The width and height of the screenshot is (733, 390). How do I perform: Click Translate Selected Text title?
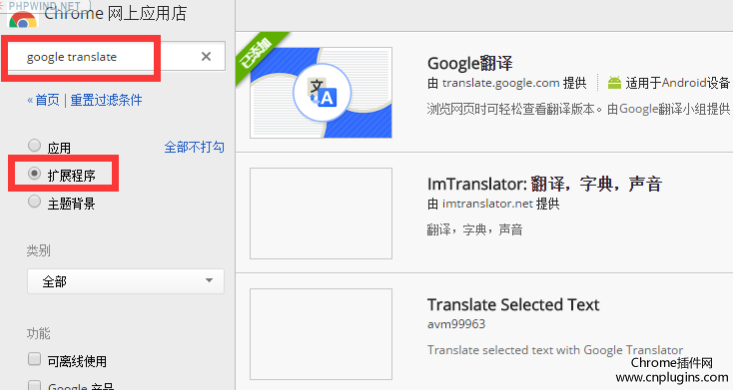pyautogui.click(x=513, y=305)
